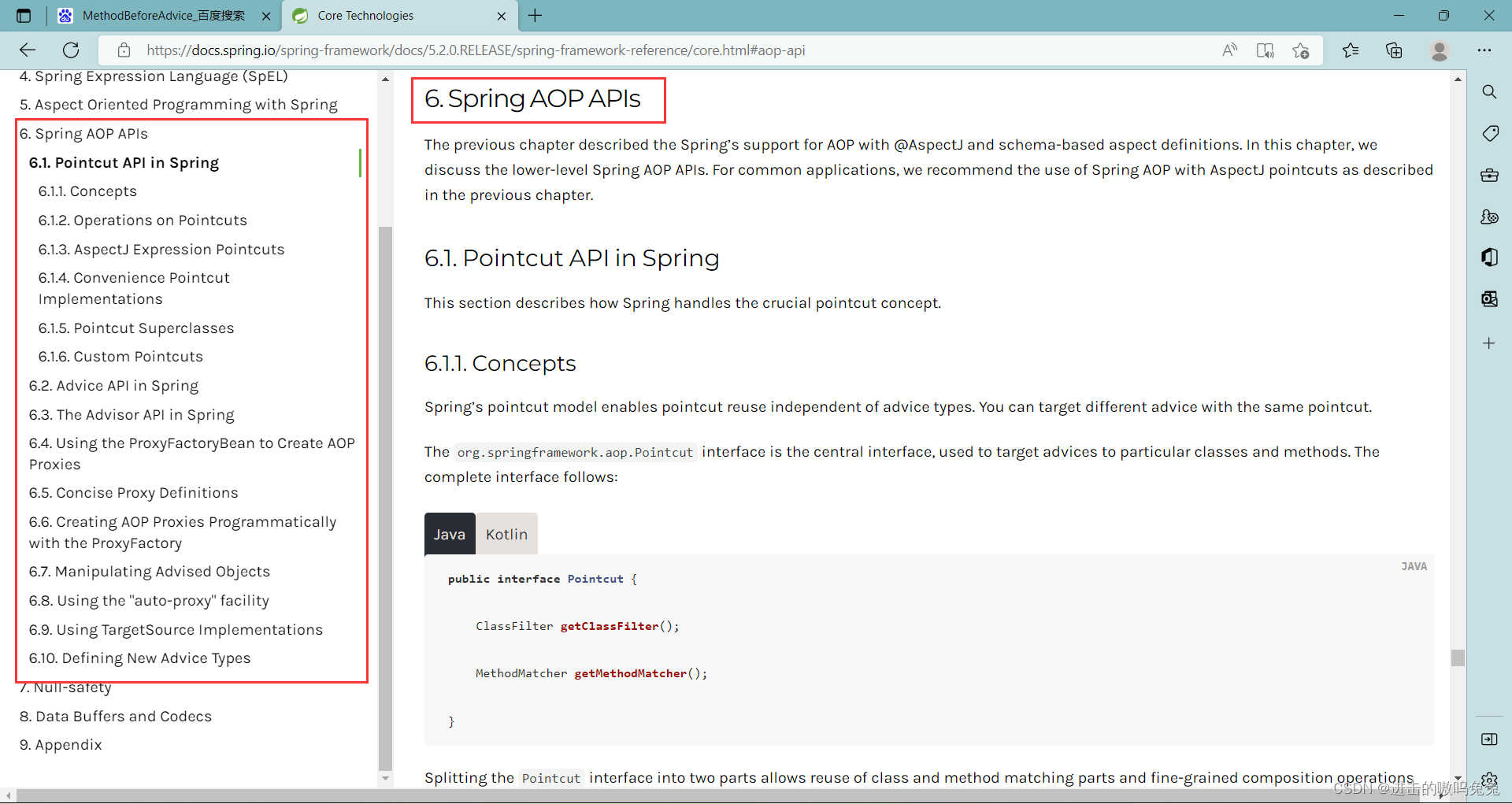Image resolution: width=1512 pixels, height=804 pixels.
Task: Click the TOC scroll-down arrow
Action: [x=385, y=778]
